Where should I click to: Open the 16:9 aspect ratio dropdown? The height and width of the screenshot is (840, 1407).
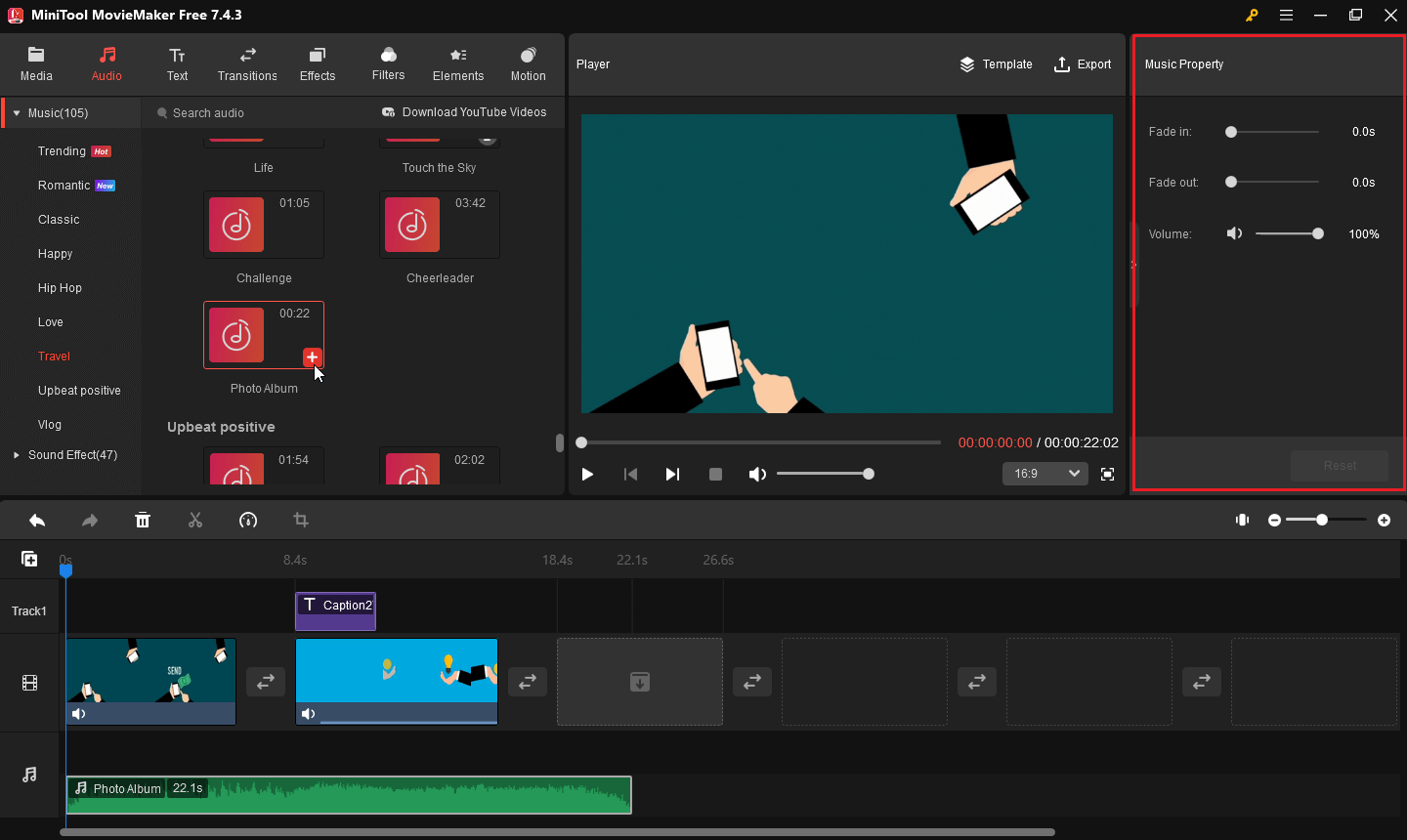1045,474
